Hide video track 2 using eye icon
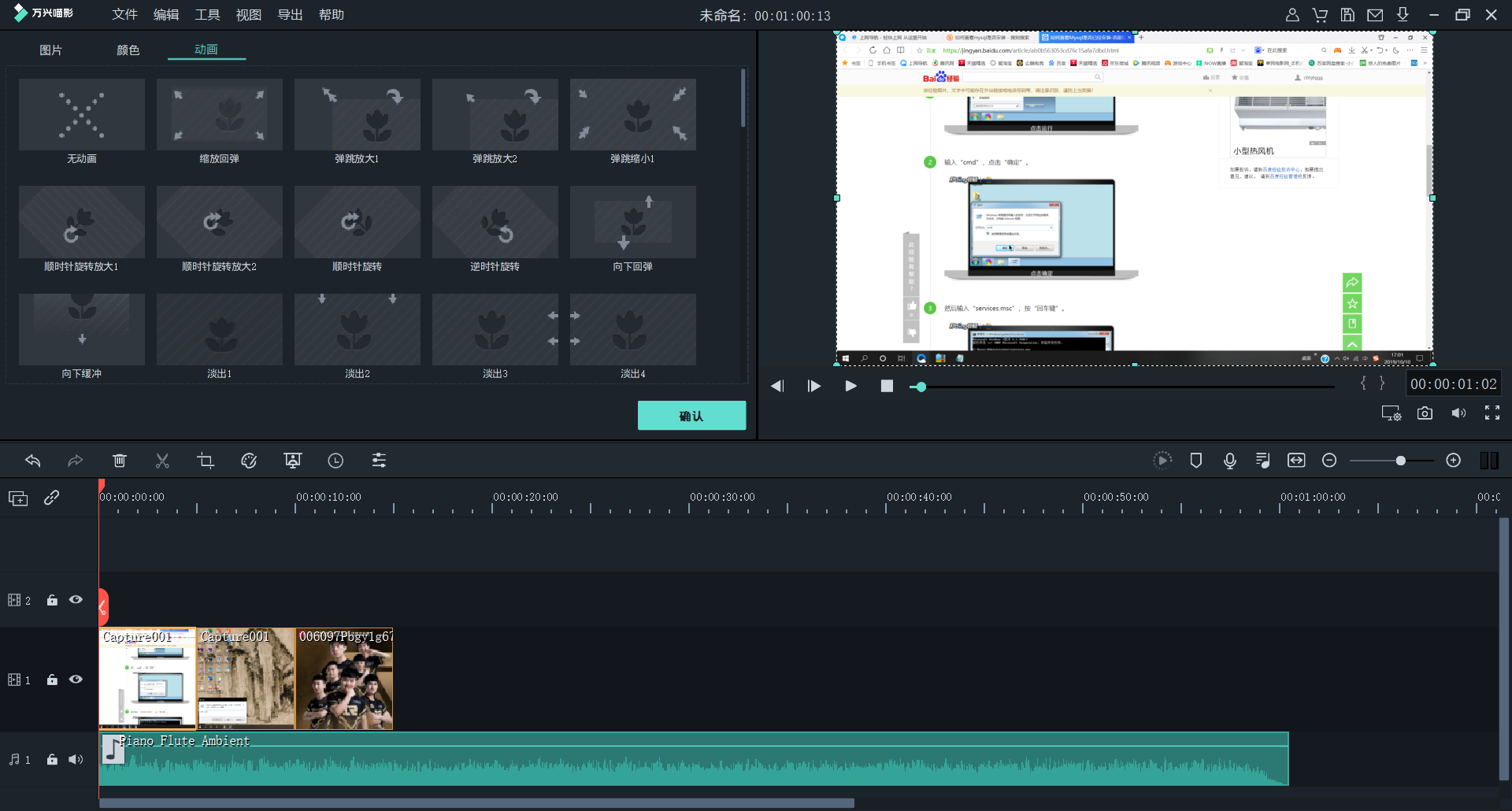Screen dimensions: 1512x811 (x=76, y=600)
